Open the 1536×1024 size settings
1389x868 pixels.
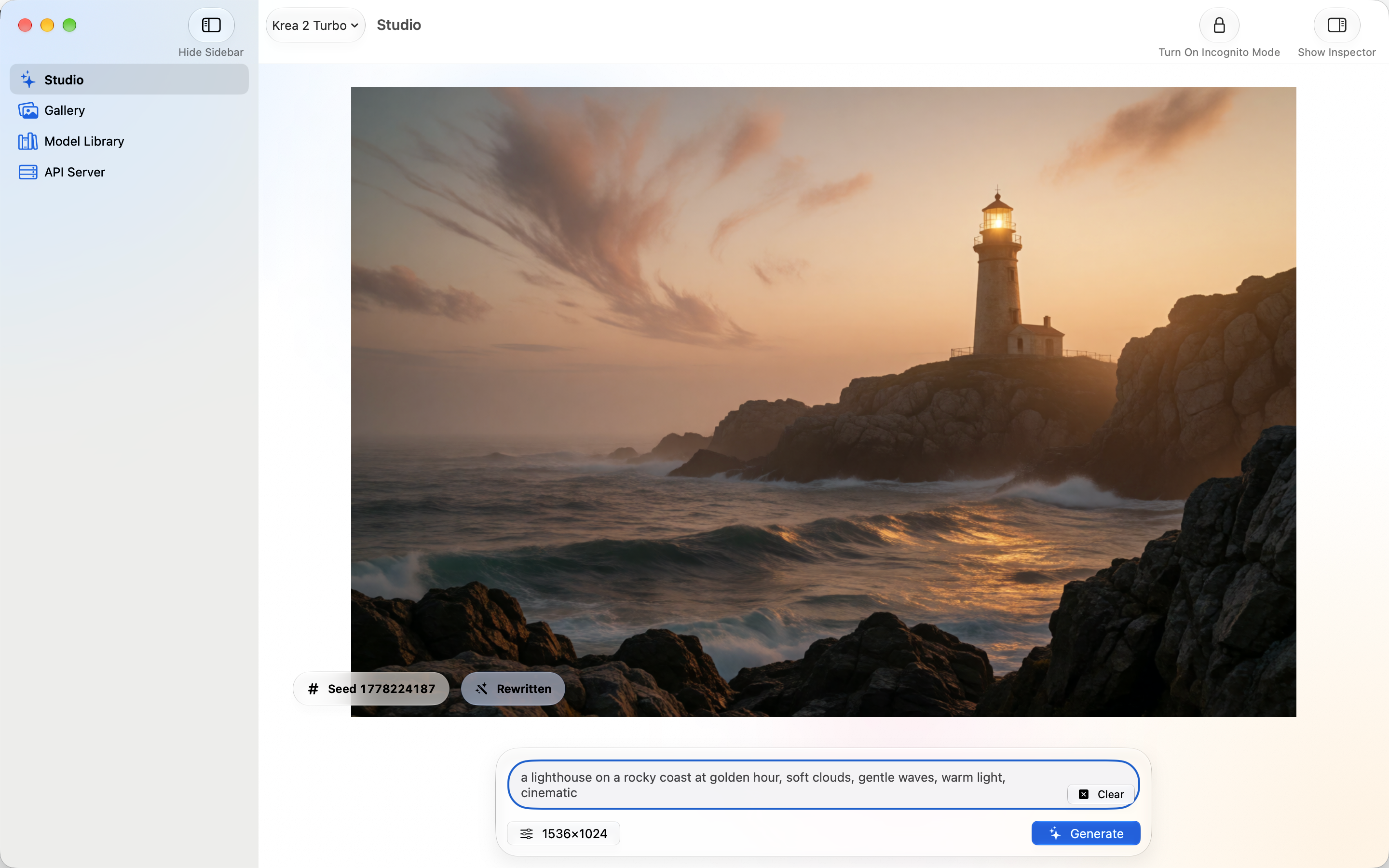coord(564,834)
